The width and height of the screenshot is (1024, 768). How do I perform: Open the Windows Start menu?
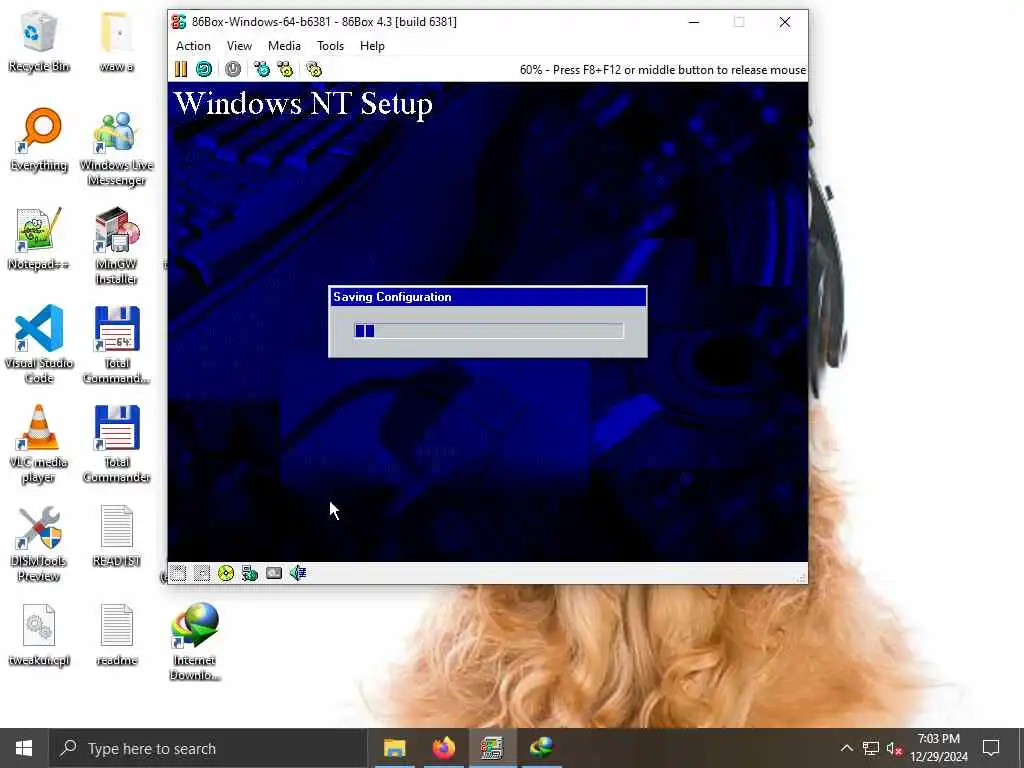pos(24,748)
